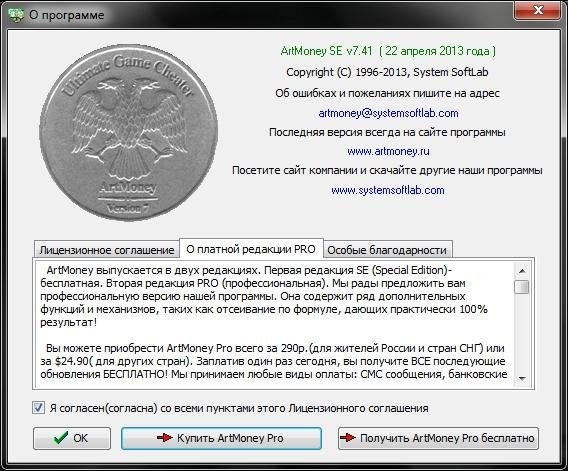The width and height of the screenshot is (568, 471).
Task: Click the red arrow icon on Купить button
Action: (165, 438)
